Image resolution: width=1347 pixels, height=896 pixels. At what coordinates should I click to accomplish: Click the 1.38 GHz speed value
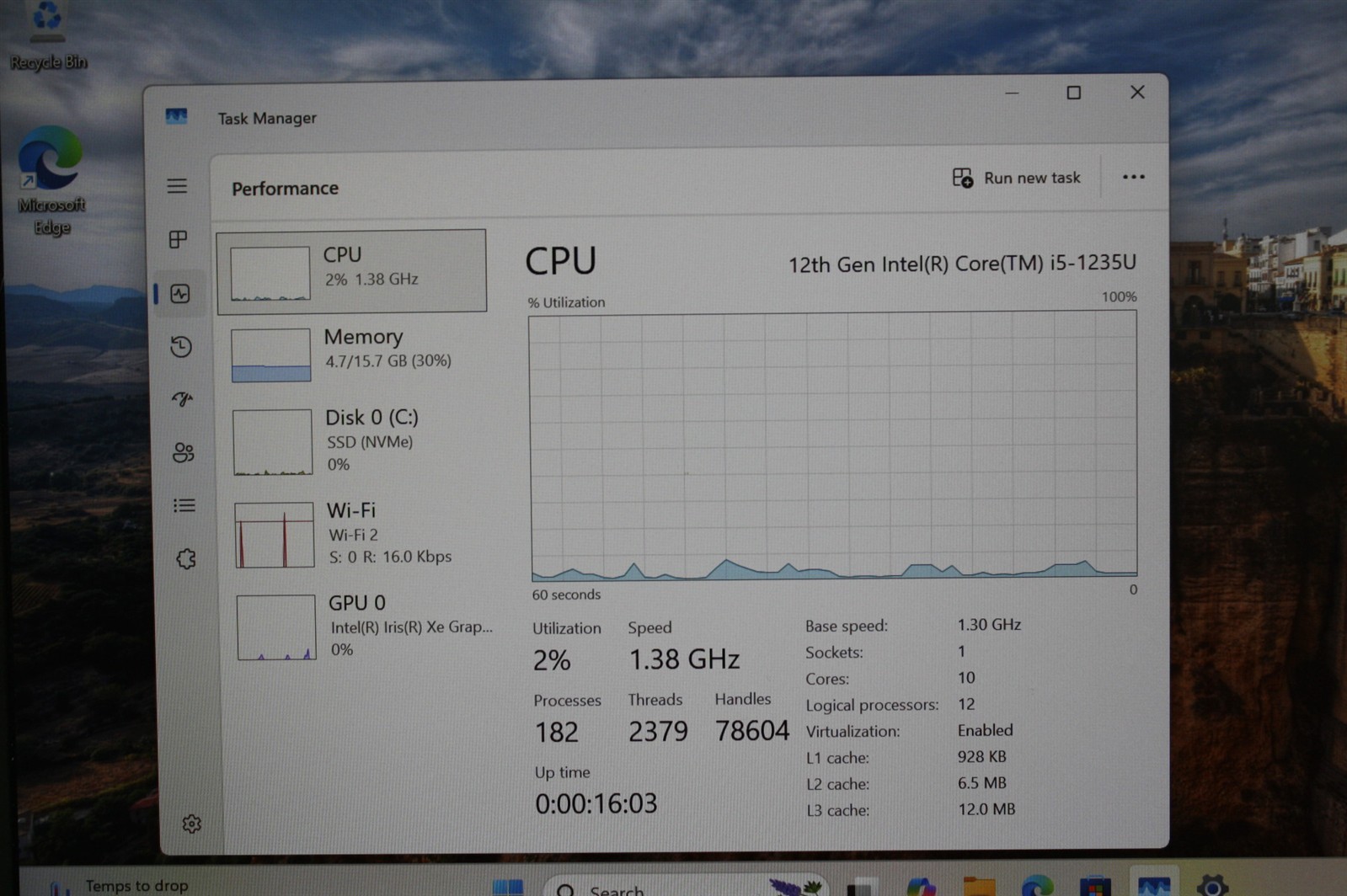coord(684,659)
